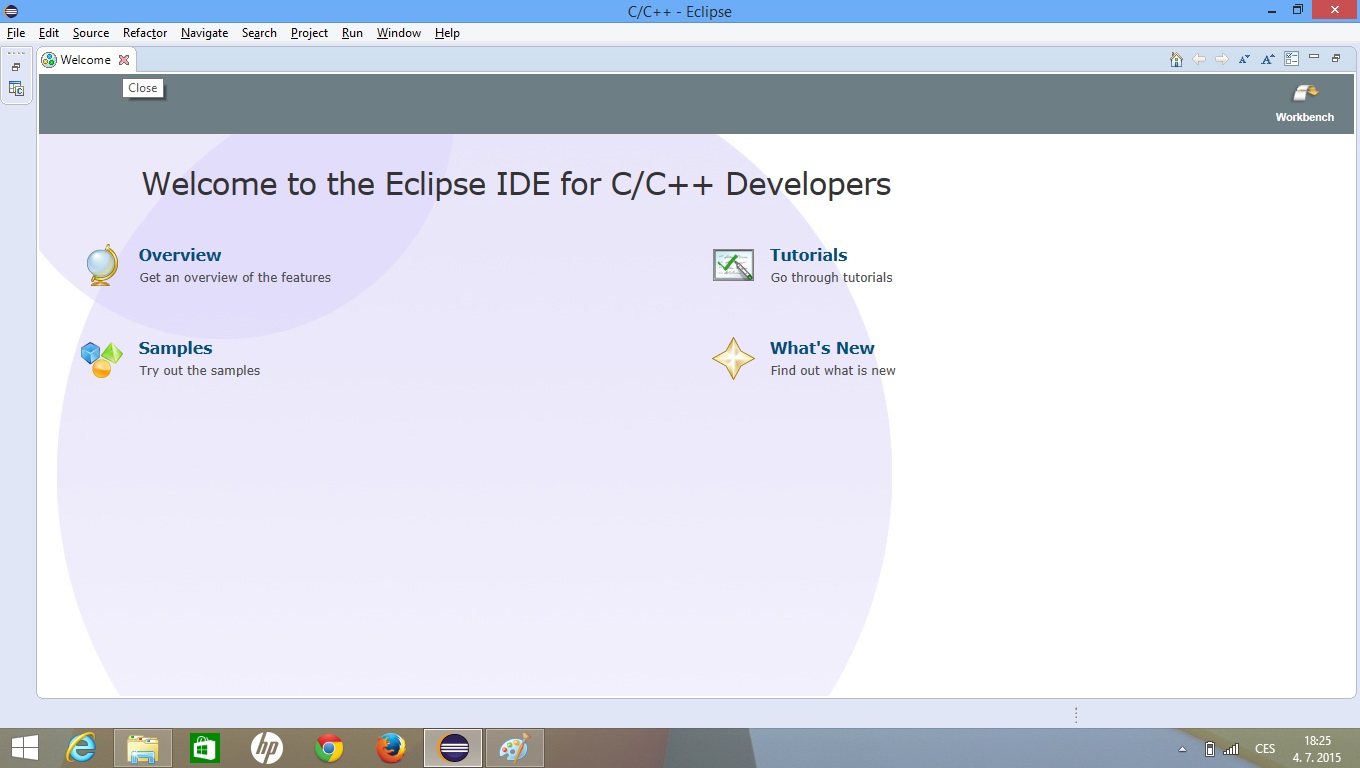Click the Tutorials checklist icon
The width and height of the screenshot is (1360, 768).
(733, 265)
